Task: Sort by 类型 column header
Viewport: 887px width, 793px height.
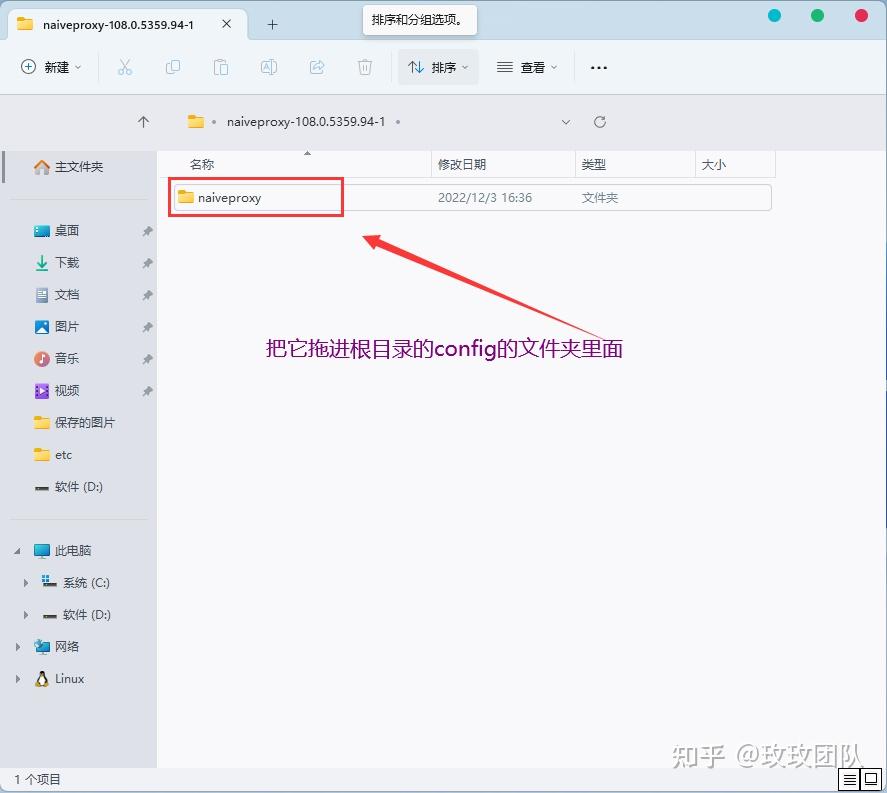Action: 593,165
